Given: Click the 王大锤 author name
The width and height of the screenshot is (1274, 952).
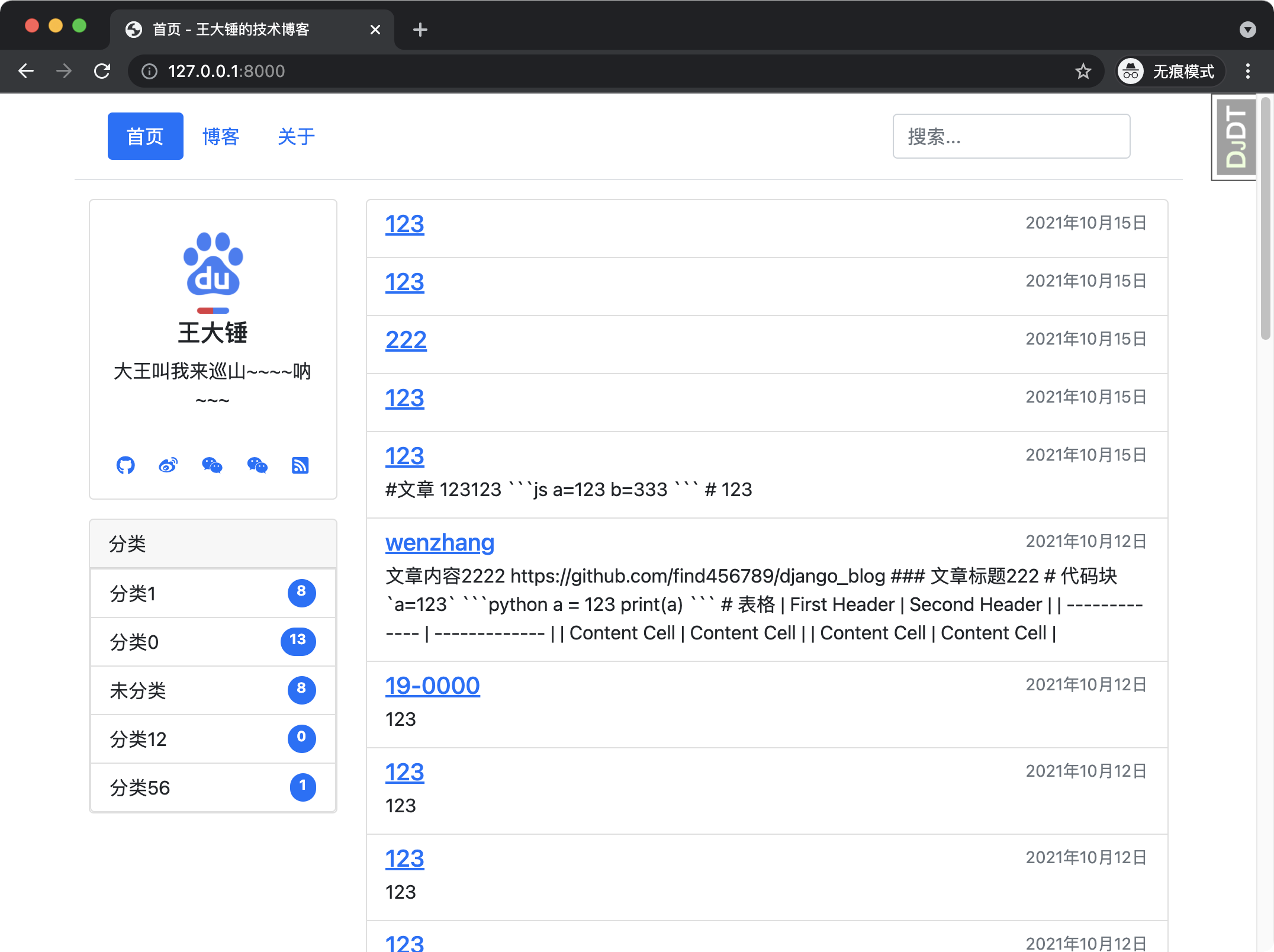Looking at the screenshot, I should 213,333.
